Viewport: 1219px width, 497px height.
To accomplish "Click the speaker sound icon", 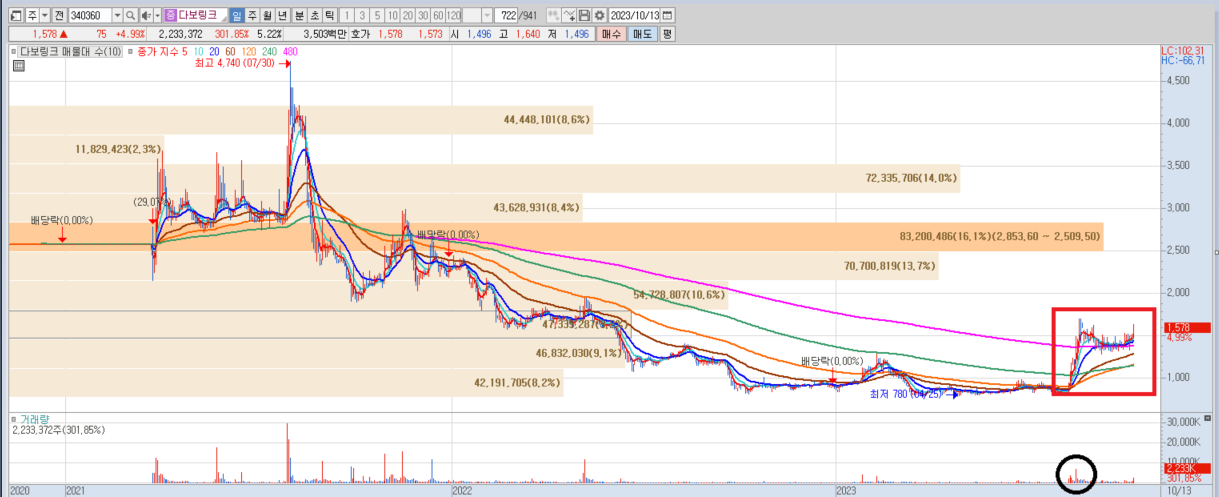I will [x=146, y=15].
